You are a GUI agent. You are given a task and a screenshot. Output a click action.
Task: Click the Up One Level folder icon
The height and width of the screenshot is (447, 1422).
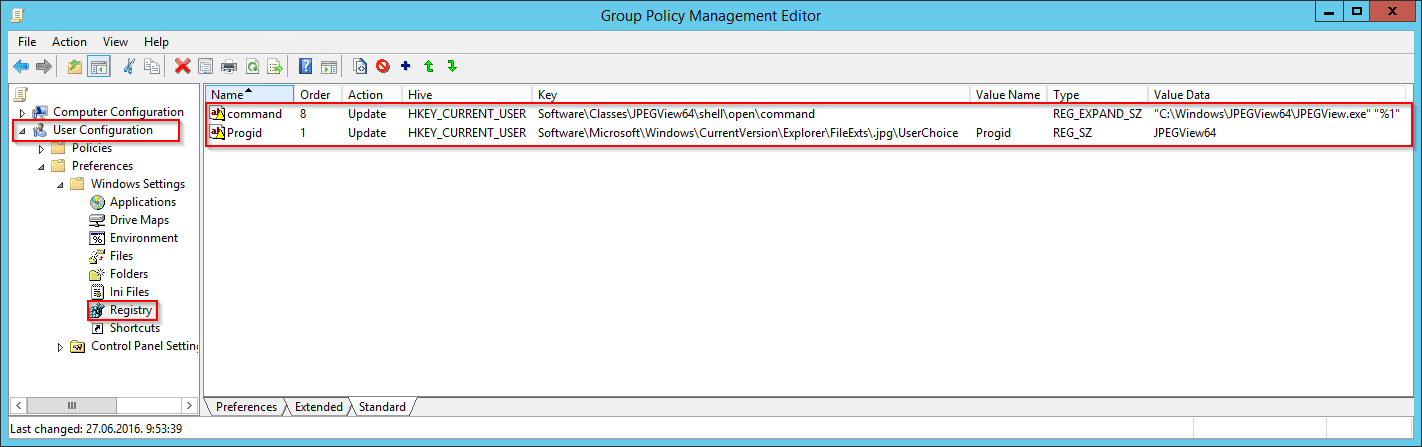pos(75,67)
